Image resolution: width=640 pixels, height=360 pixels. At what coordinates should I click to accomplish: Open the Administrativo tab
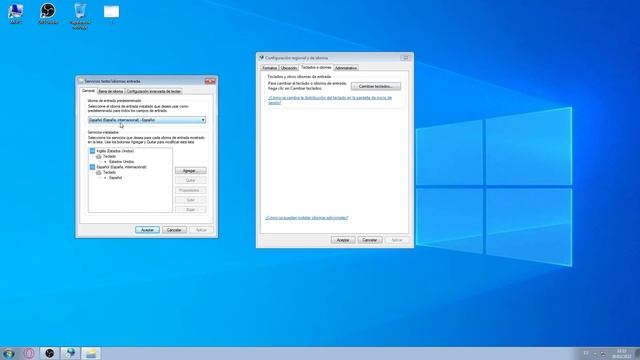point(346,68)
